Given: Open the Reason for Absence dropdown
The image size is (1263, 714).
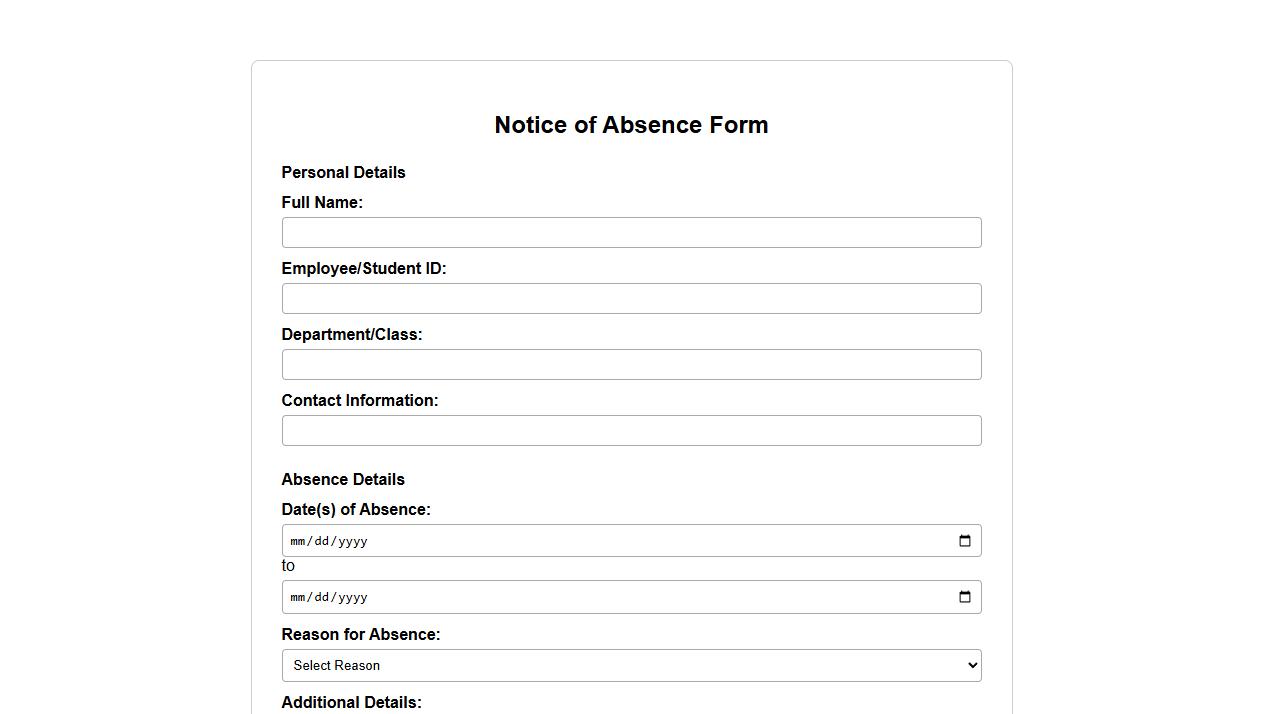Looking at the screenshot, I should (631, 665).
